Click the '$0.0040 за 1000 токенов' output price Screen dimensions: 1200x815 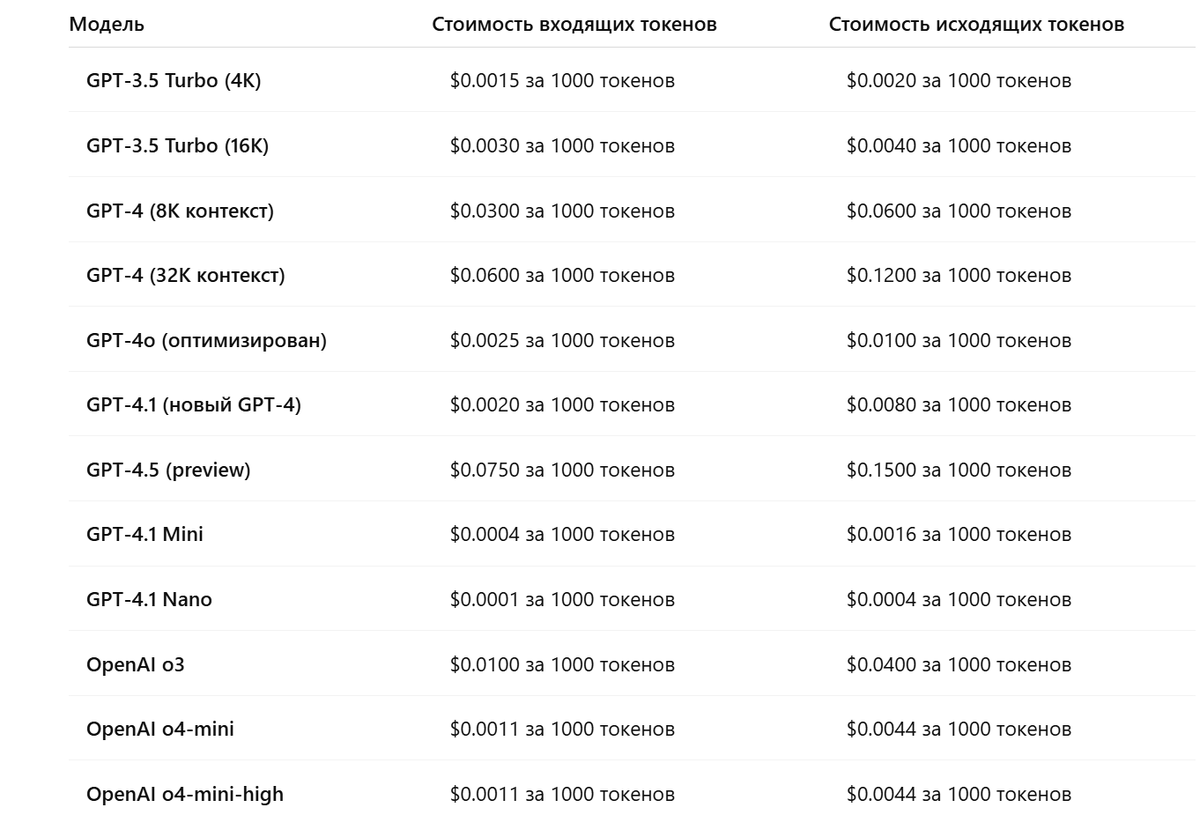959,146
